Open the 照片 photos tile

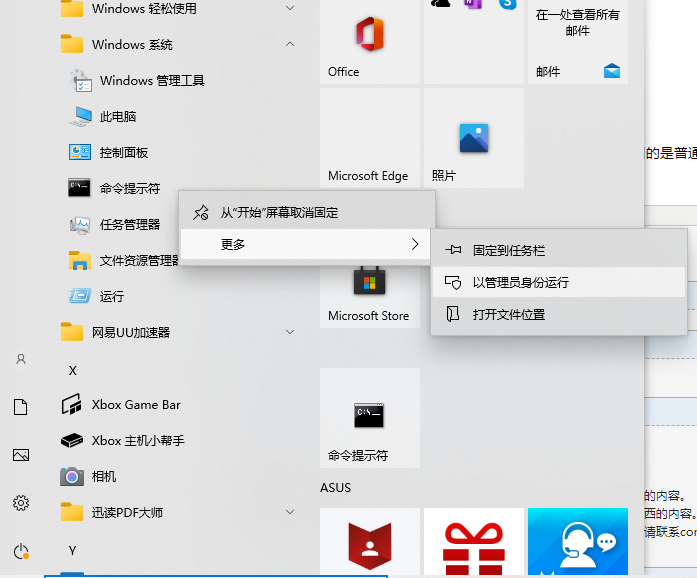[x=474, y=138]
